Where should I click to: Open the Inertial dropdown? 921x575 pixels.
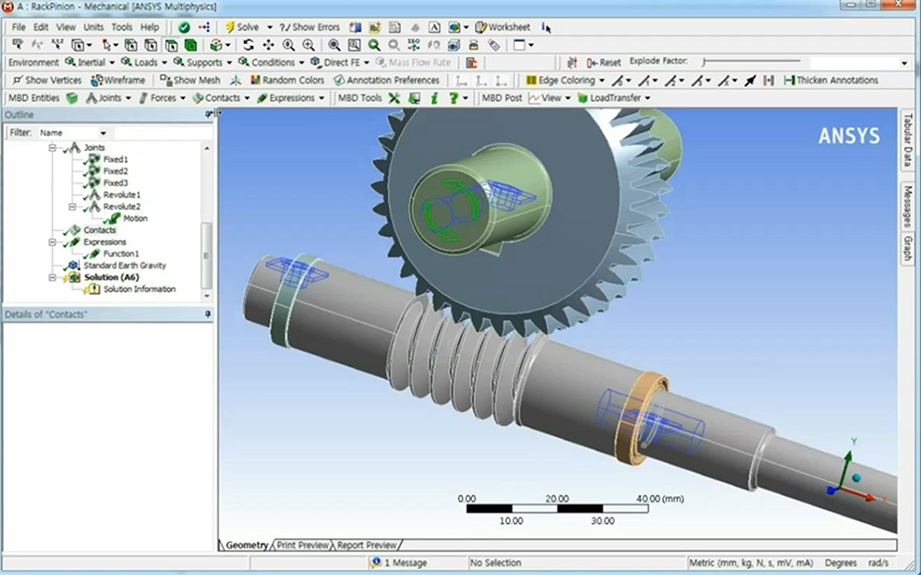coord(90,62)
